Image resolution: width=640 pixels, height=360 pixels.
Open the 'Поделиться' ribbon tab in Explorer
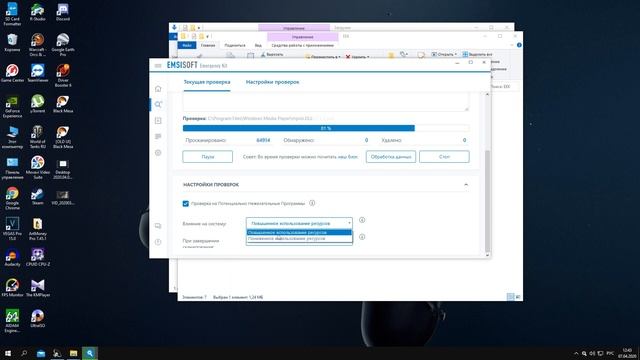[x=235, y=45]
